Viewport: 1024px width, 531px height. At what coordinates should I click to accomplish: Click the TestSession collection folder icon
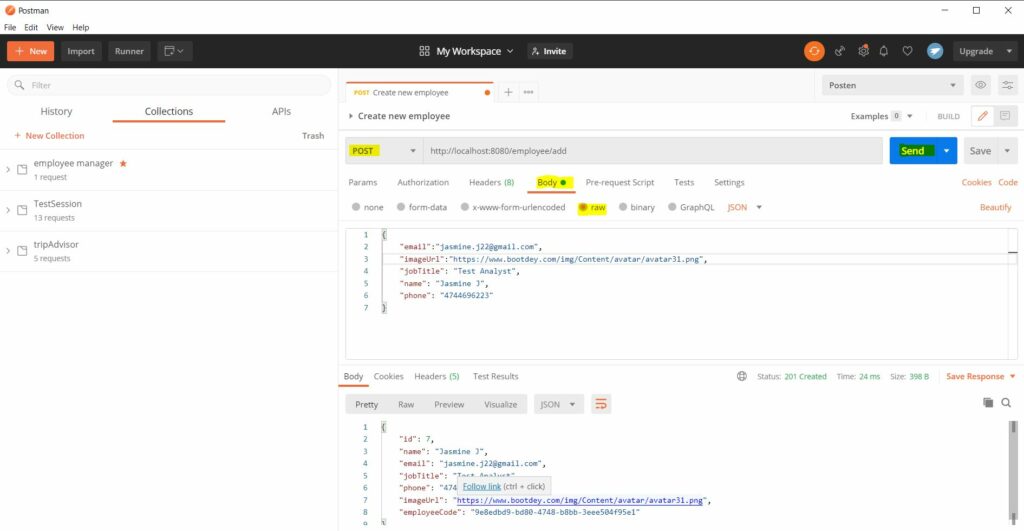click(x=22, y=210)
